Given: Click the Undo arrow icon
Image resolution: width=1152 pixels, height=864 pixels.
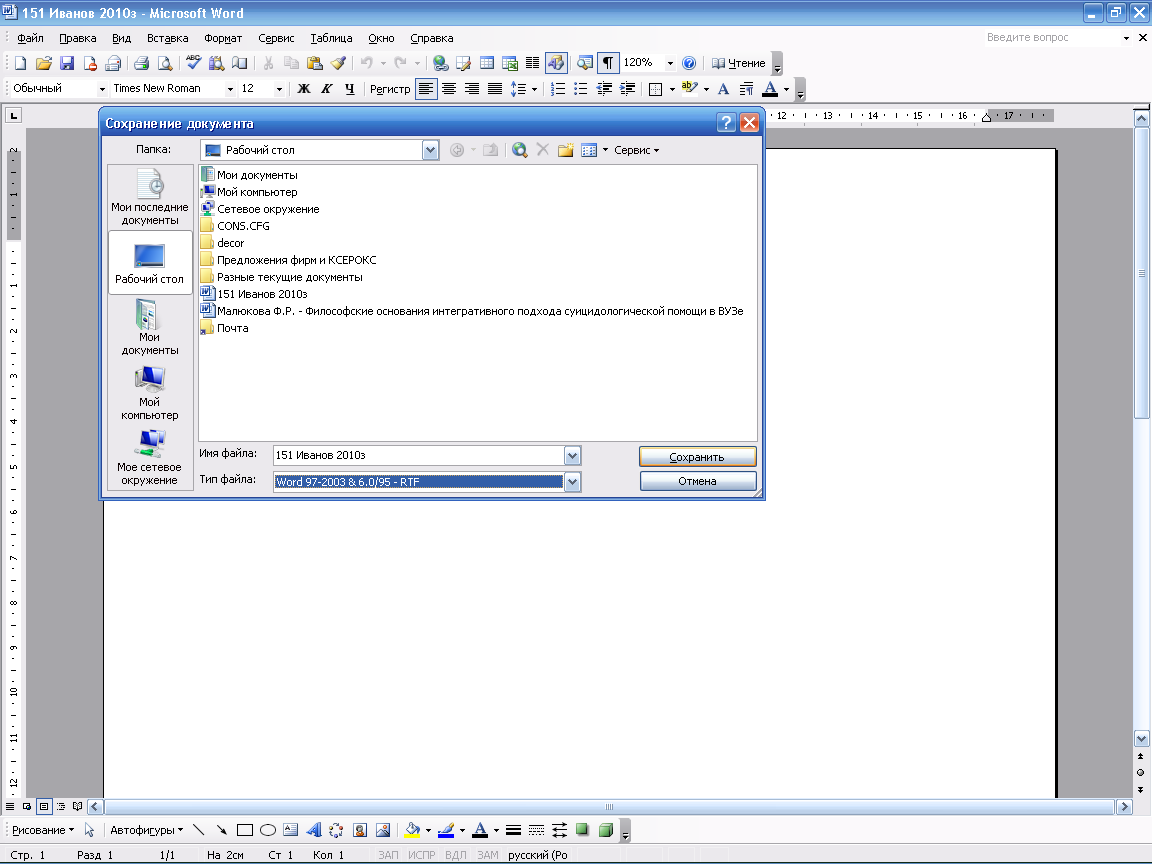Looking at the screenshot, I should click(x=366, y=63).
